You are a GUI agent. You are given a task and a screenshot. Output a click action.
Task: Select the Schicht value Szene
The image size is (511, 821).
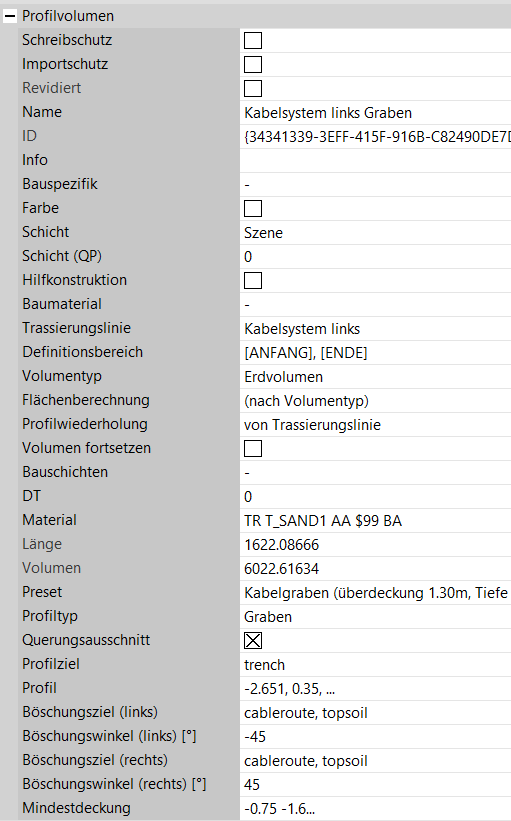(375, 232)
